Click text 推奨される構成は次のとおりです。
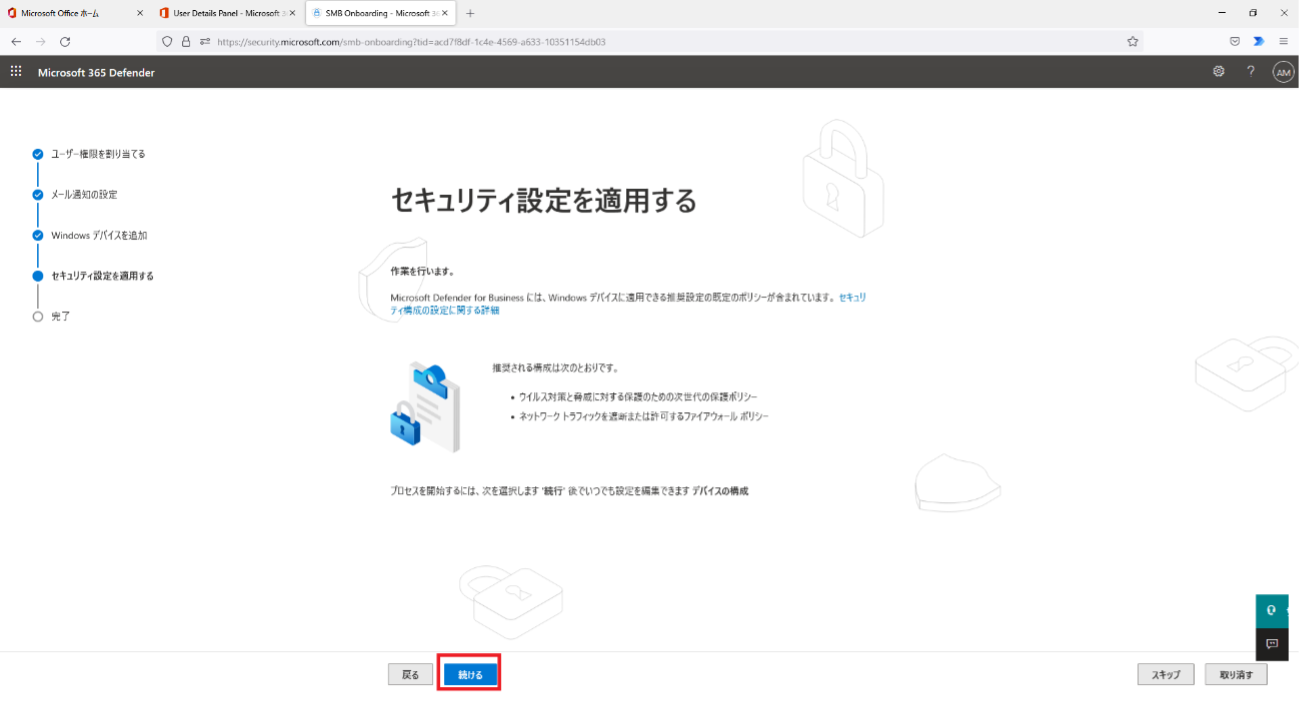This screenshot has height=727, width=1301. click(x=555, y=368)
